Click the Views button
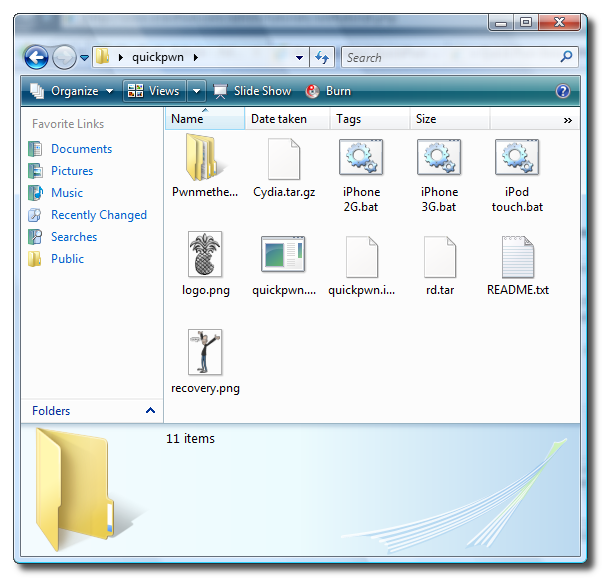The image size is (602, 578). click(154, 91)
